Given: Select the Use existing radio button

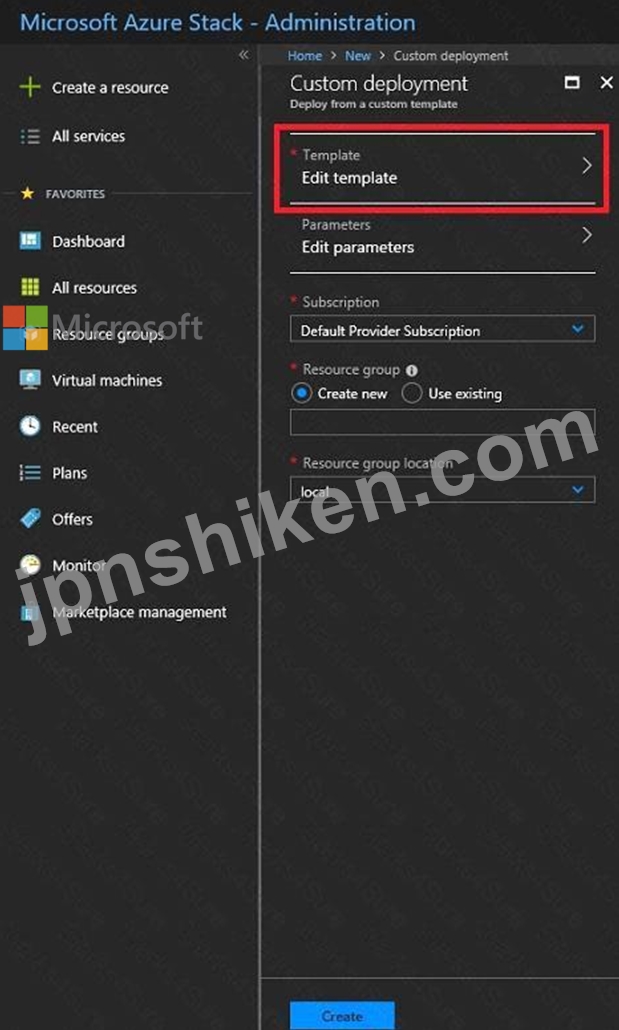Looking at the screenshot, I should click(x=411, y=393).
